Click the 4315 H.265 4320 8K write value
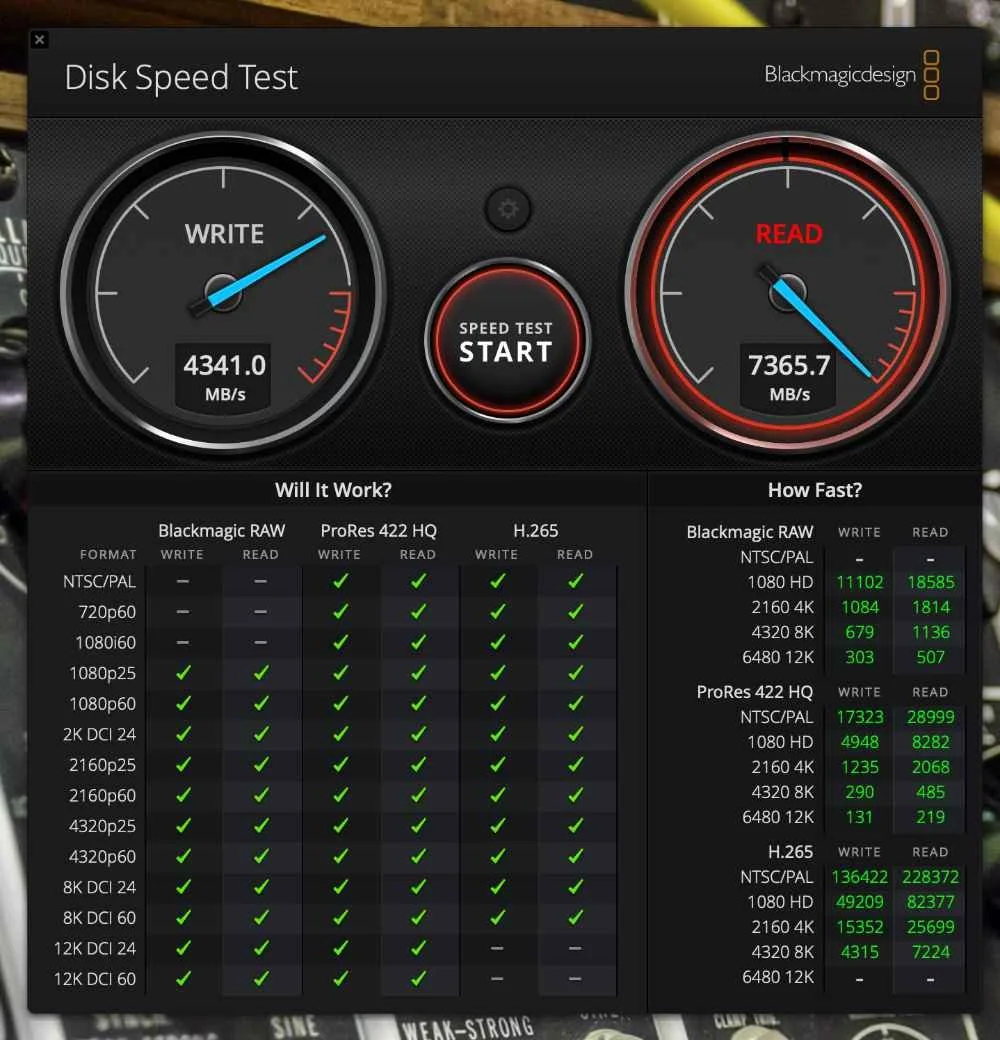 (859, 952)
